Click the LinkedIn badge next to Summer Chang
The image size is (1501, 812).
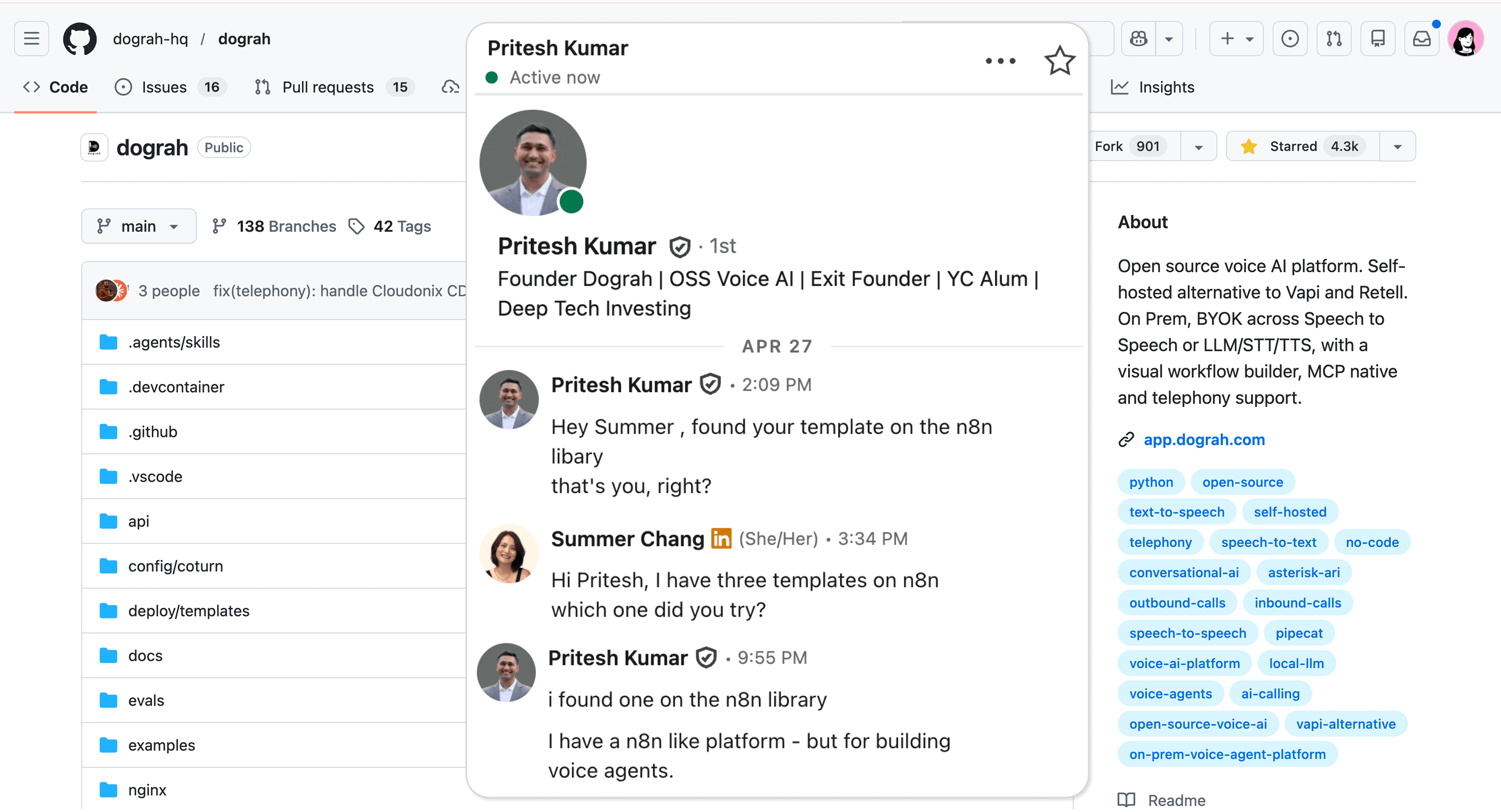721,539
